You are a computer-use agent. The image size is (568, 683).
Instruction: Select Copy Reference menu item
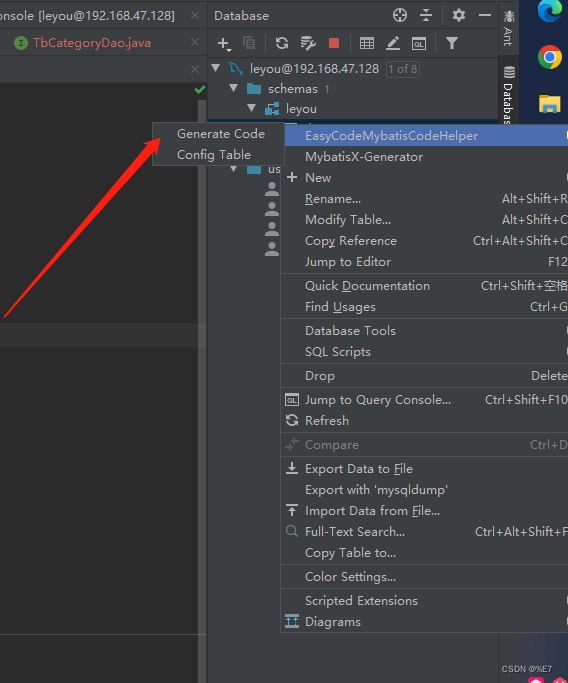coord(424,240)
